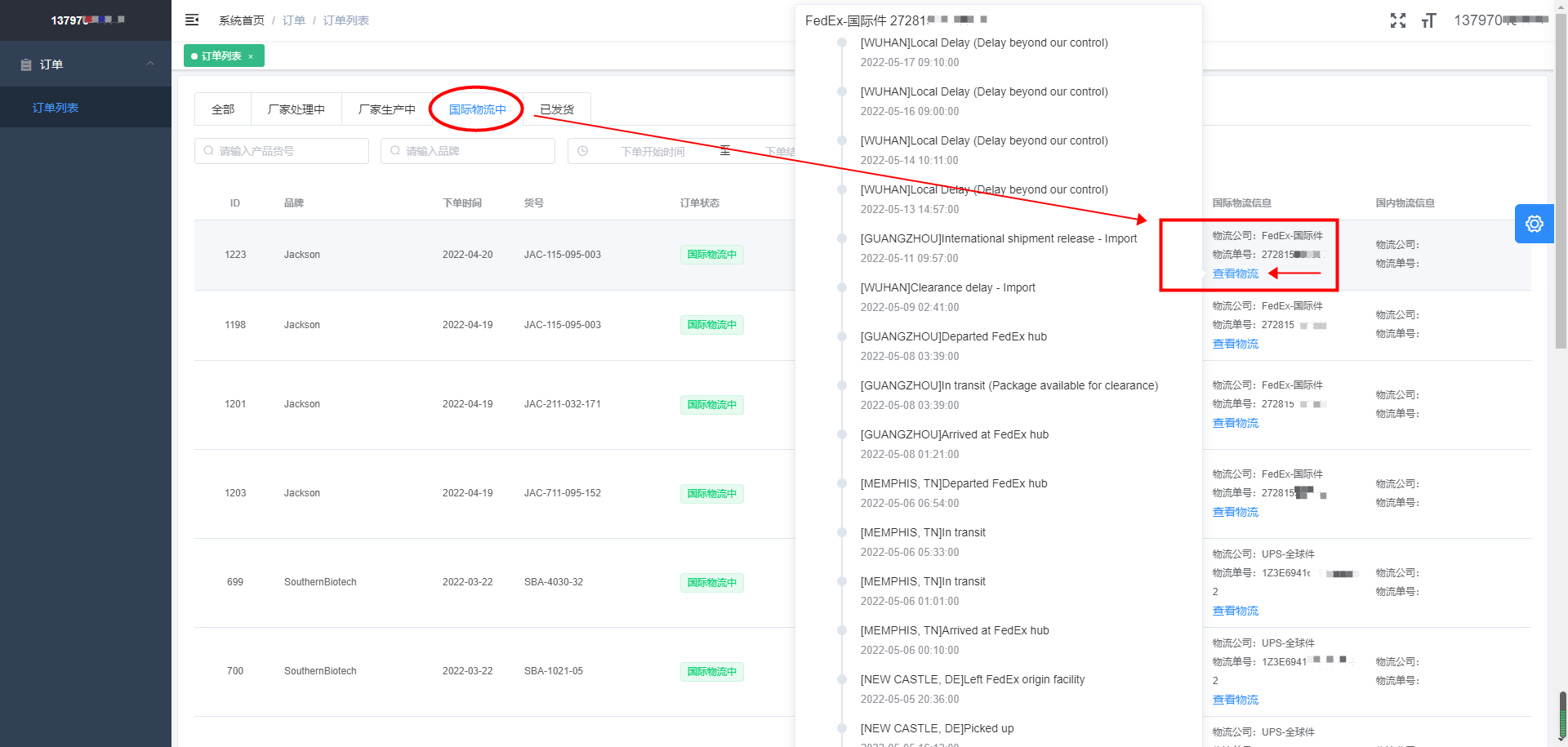The width and height of the screenshot is (1568, 747).
Task: Click the 订单 menu document icon
Action: 26,64
